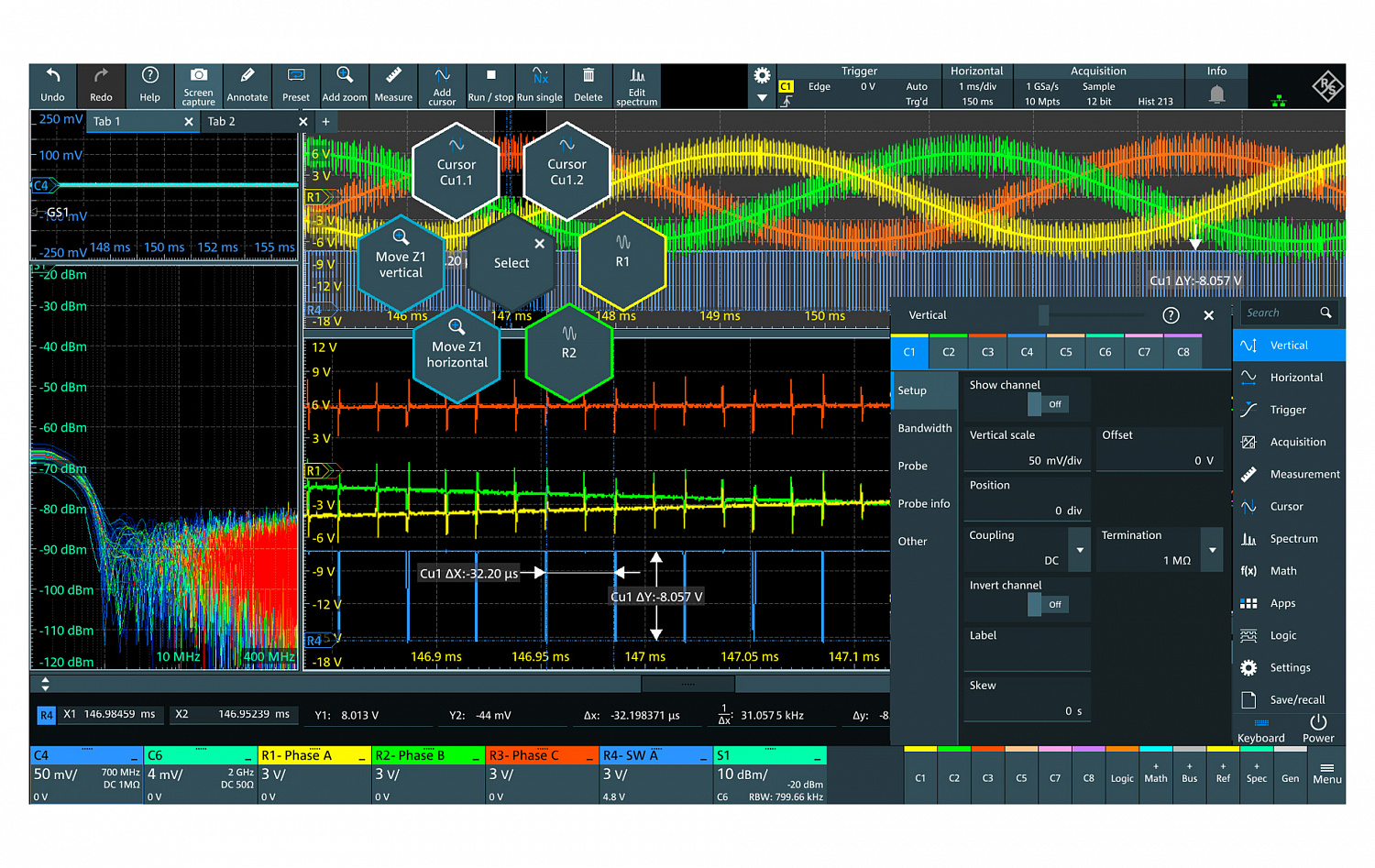Click the Delete toolbar icon
The image size is (1375, 868).
[588, 85]
